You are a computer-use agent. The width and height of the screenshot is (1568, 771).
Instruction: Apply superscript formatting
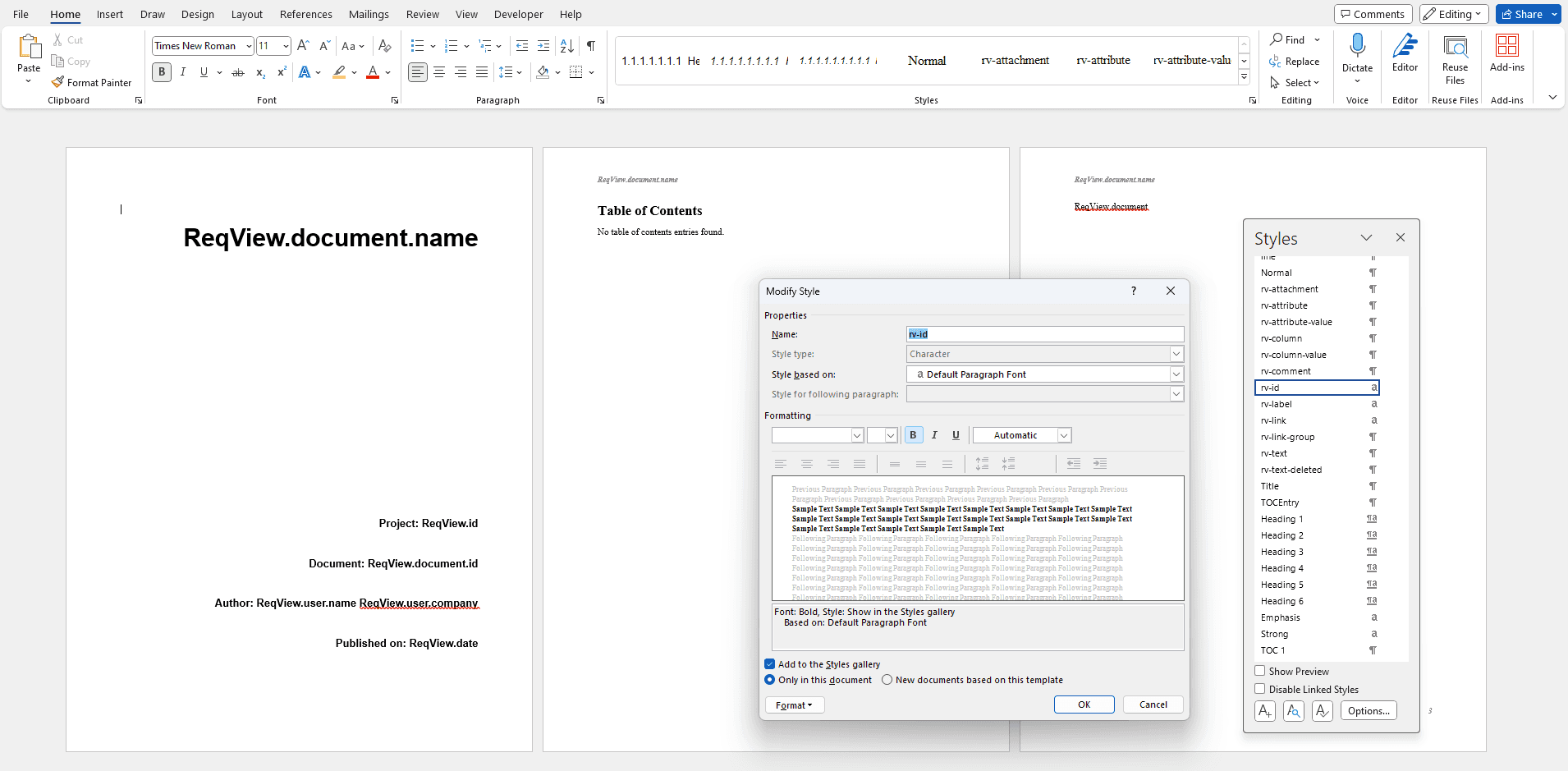pos(282,72)
